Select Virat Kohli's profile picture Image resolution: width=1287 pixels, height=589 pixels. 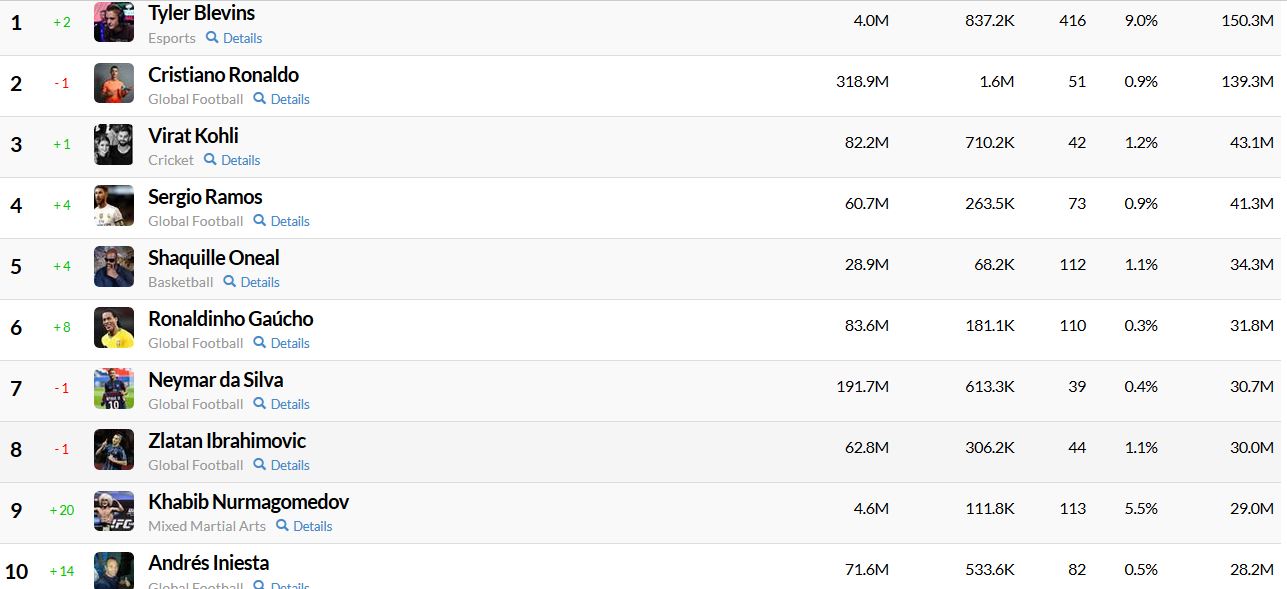[x=113, y=144]
